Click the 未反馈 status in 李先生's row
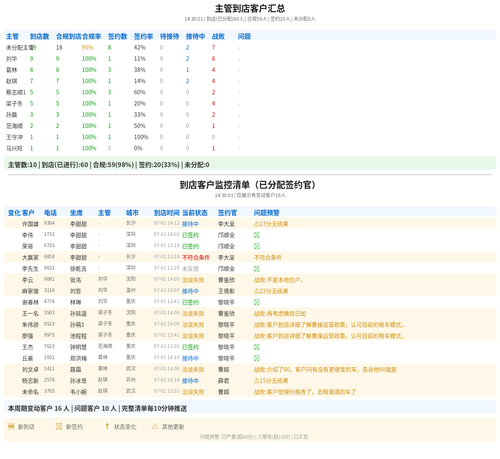The height and width of the screenshot is (459, 500). coord(190,269)
